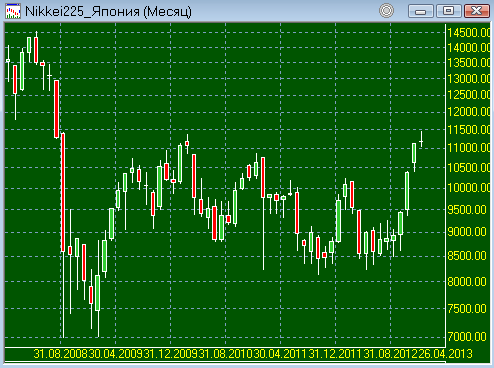The height and width of the screenshot is (368, 494).
Task: Click the 31.08.2008 date label
Action: tap(61, 354)
